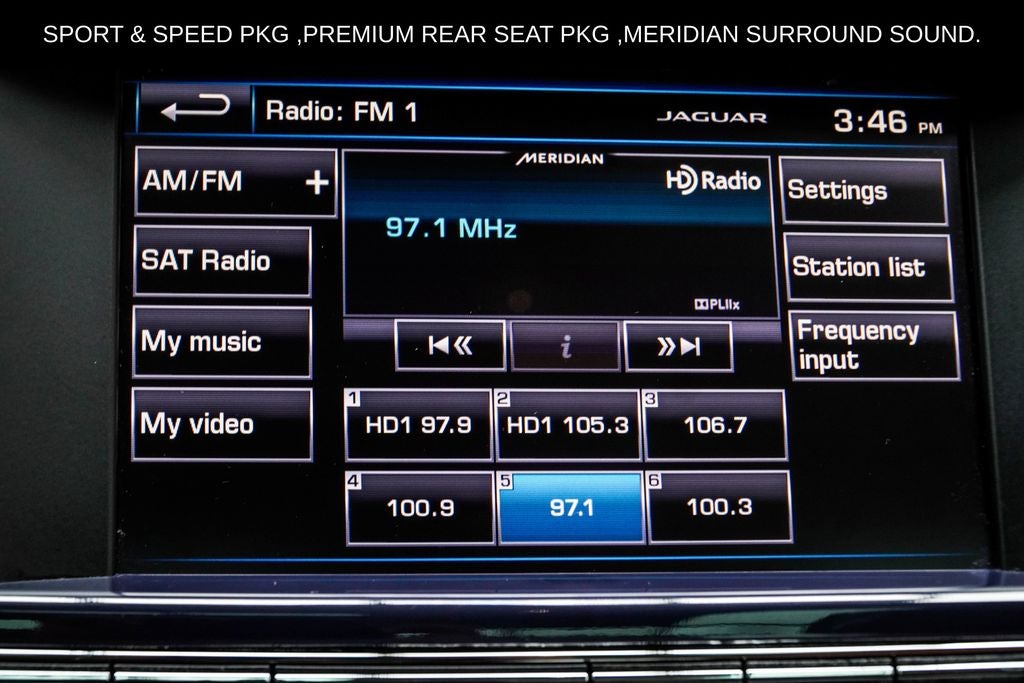Tap the PLIIx surround indicator
Image resolution: width=1024 pixels, height=683 pixels.
(x=717, y=304)
